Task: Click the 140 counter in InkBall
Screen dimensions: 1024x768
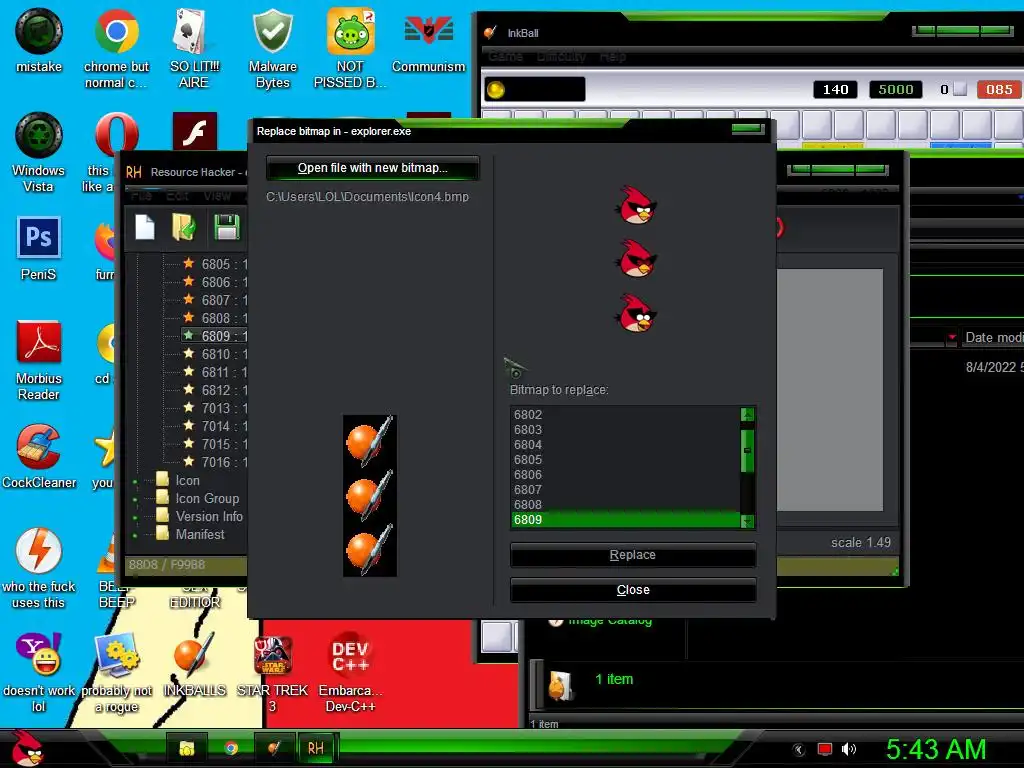Action: (835, 89)
